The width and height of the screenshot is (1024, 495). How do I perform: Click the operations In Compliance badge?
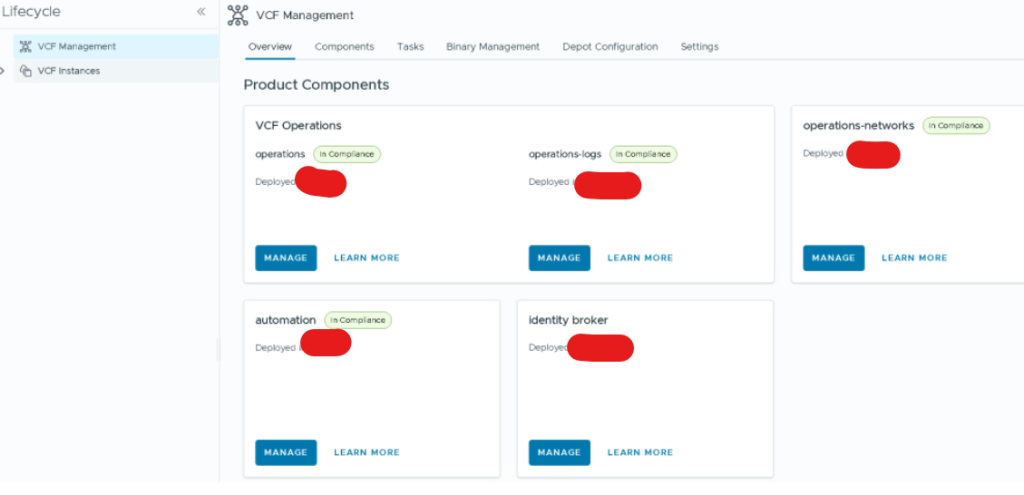tap(347, 154)
